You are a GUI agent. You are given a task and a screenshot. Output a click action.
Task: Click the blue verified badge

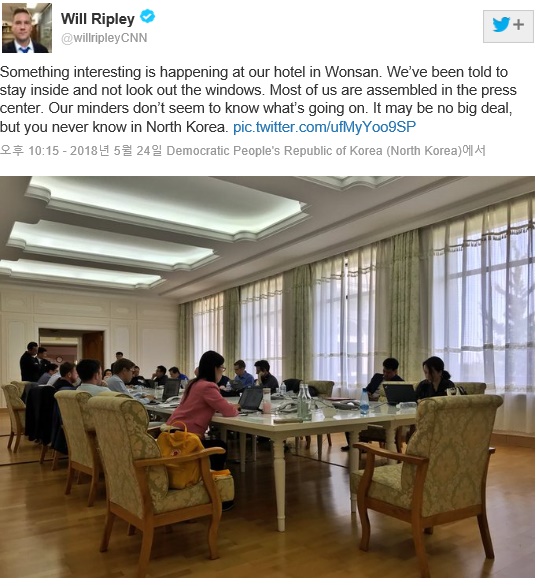[147, 16]
